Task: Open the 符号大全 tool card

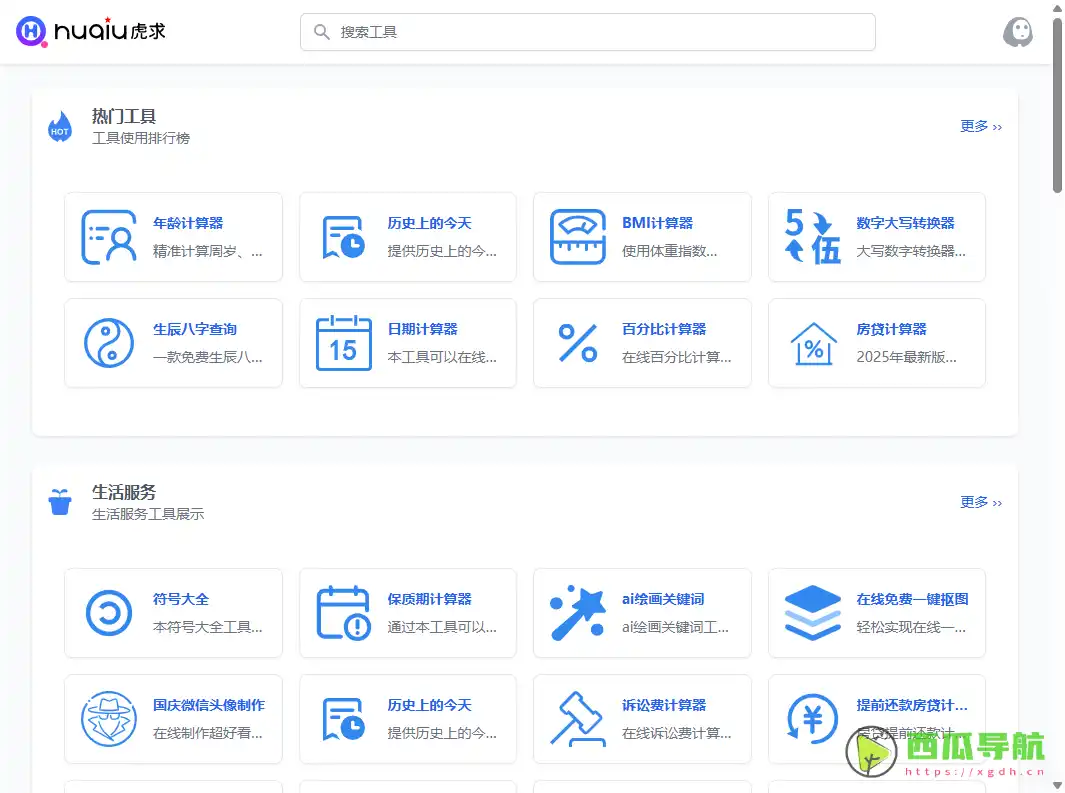Action: (x=173, y=613)
